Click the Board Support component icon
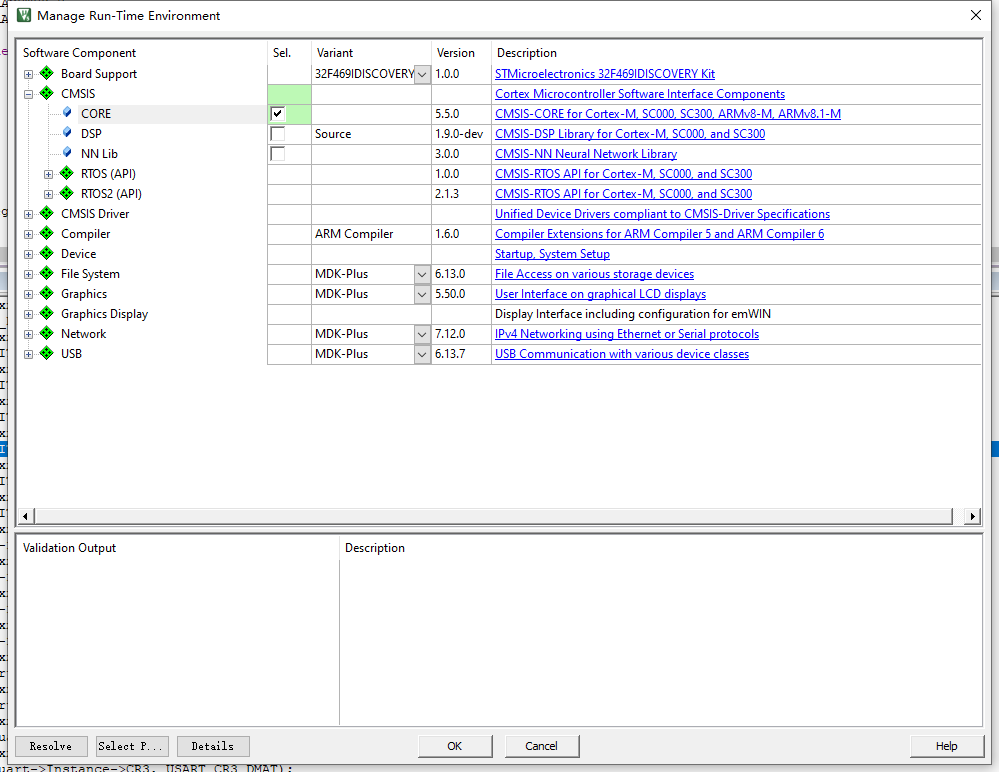Viewport: 999px width, 772px height. pyautogui.click(x=46, y=73)
